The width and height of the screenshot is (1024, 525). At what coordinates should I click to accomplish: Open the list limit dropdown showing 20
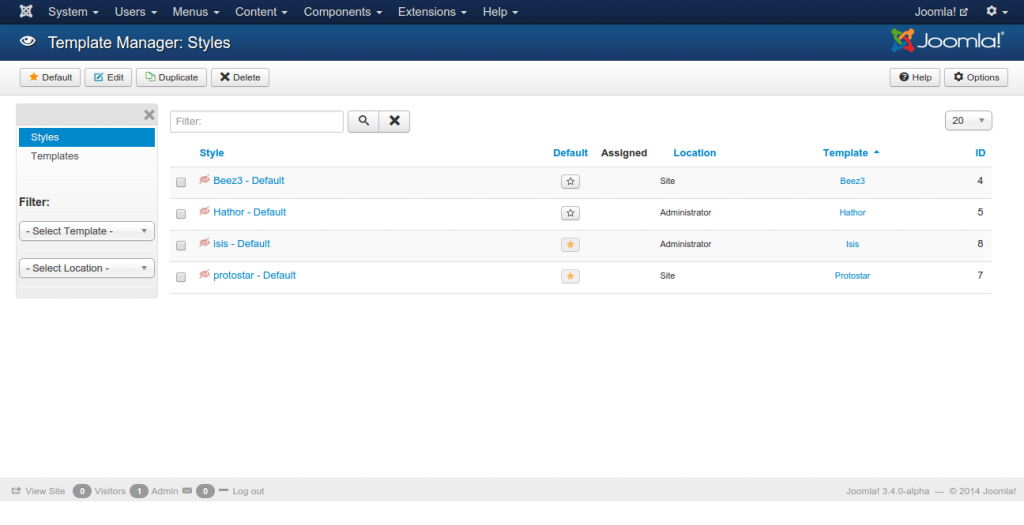click(968, 120)
